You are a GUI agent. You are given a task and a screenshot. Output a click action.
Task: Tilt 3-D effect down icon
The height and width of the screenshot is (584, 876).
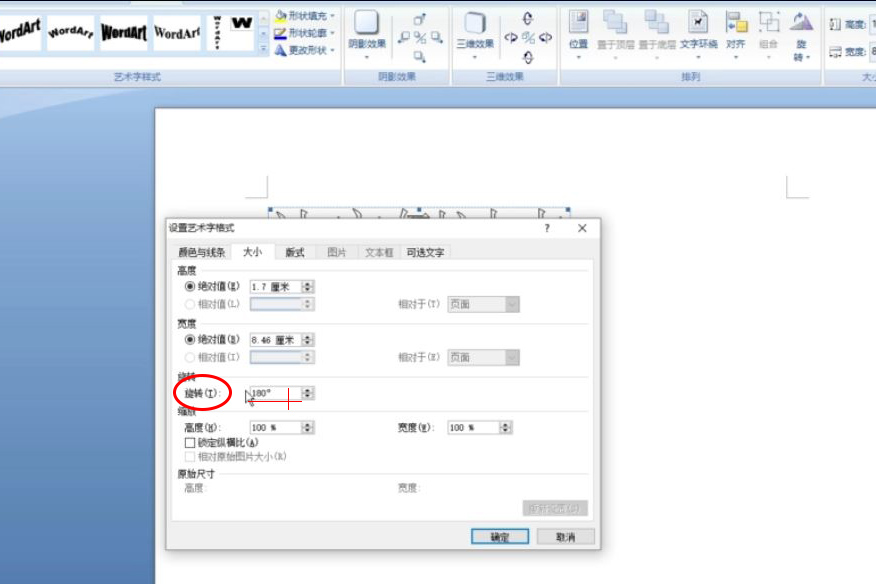click(x=528, y=57)
